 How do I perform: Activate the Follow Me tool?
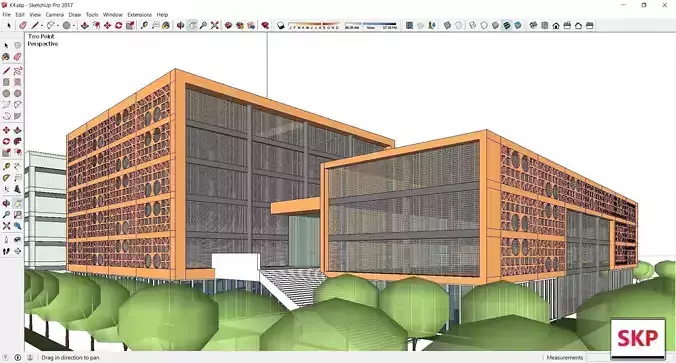point(17,141)
